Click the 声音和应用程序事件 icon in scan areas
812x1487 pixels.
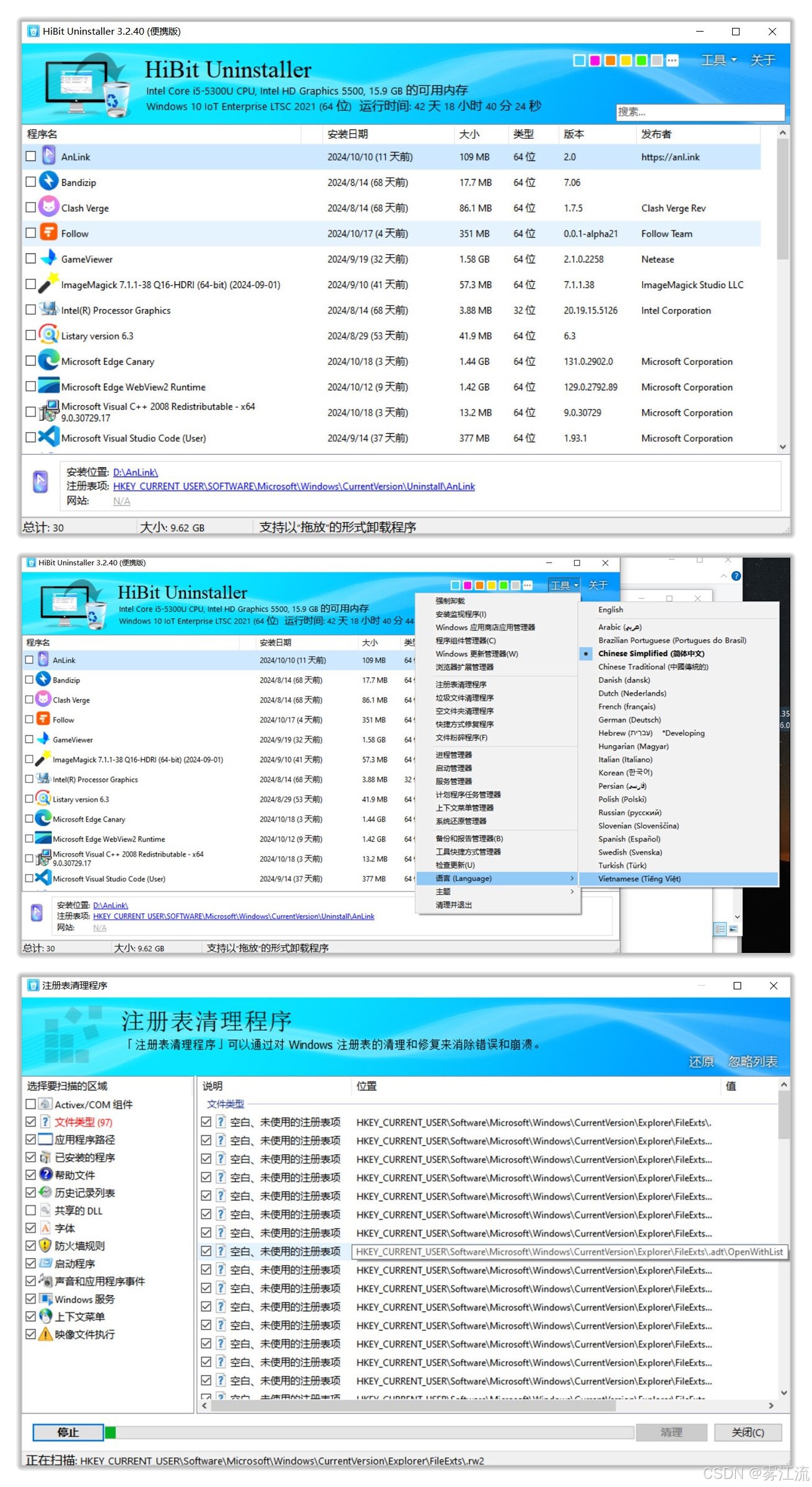pos(46,1281)
